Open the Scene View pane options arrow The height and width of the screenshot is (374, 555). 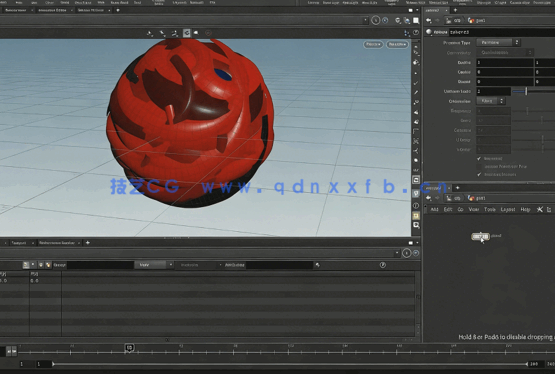pos(417,10)
